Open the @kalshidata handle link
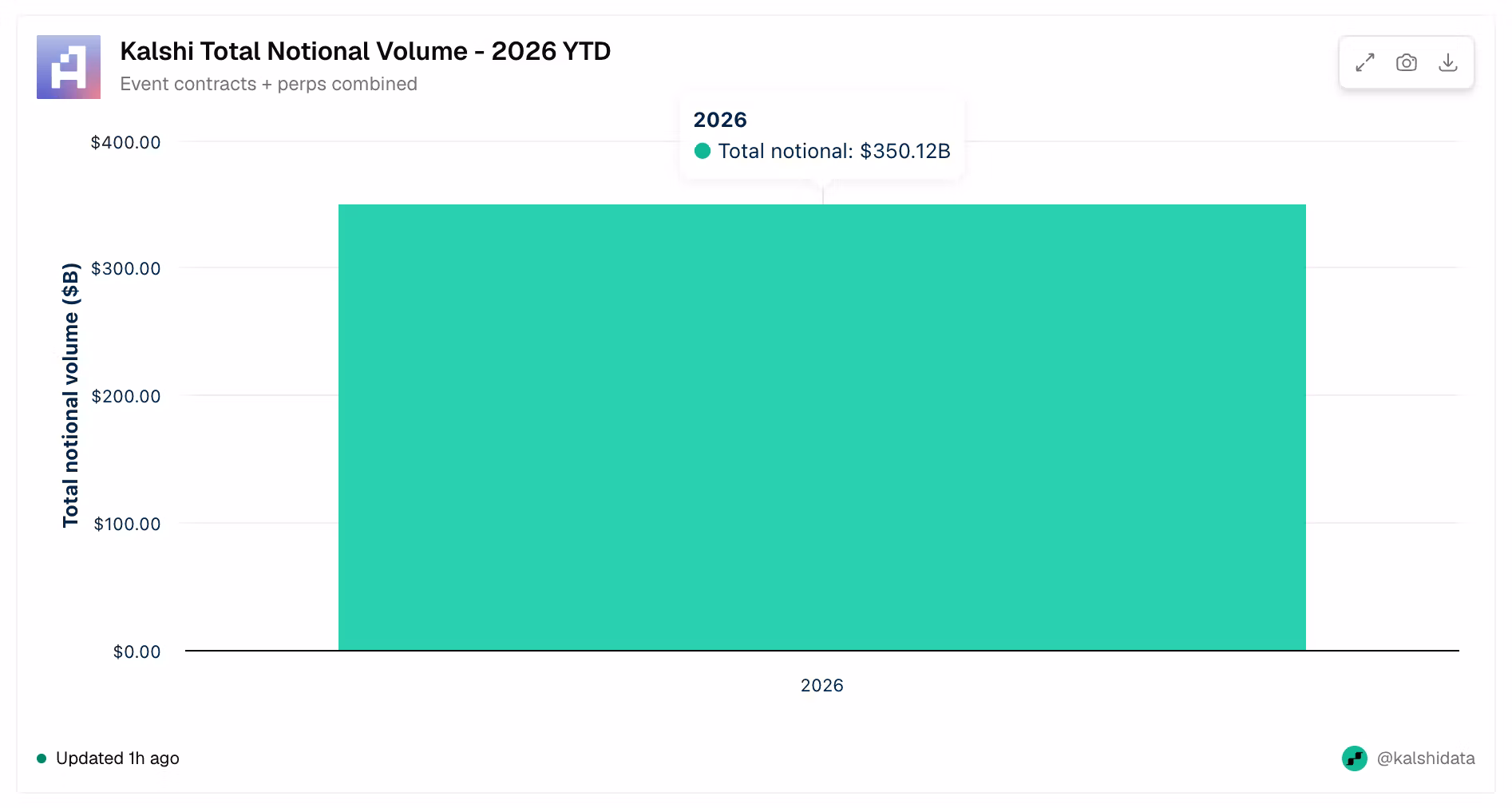Screen dimensions: 1512x808 tap(1426, 758)
